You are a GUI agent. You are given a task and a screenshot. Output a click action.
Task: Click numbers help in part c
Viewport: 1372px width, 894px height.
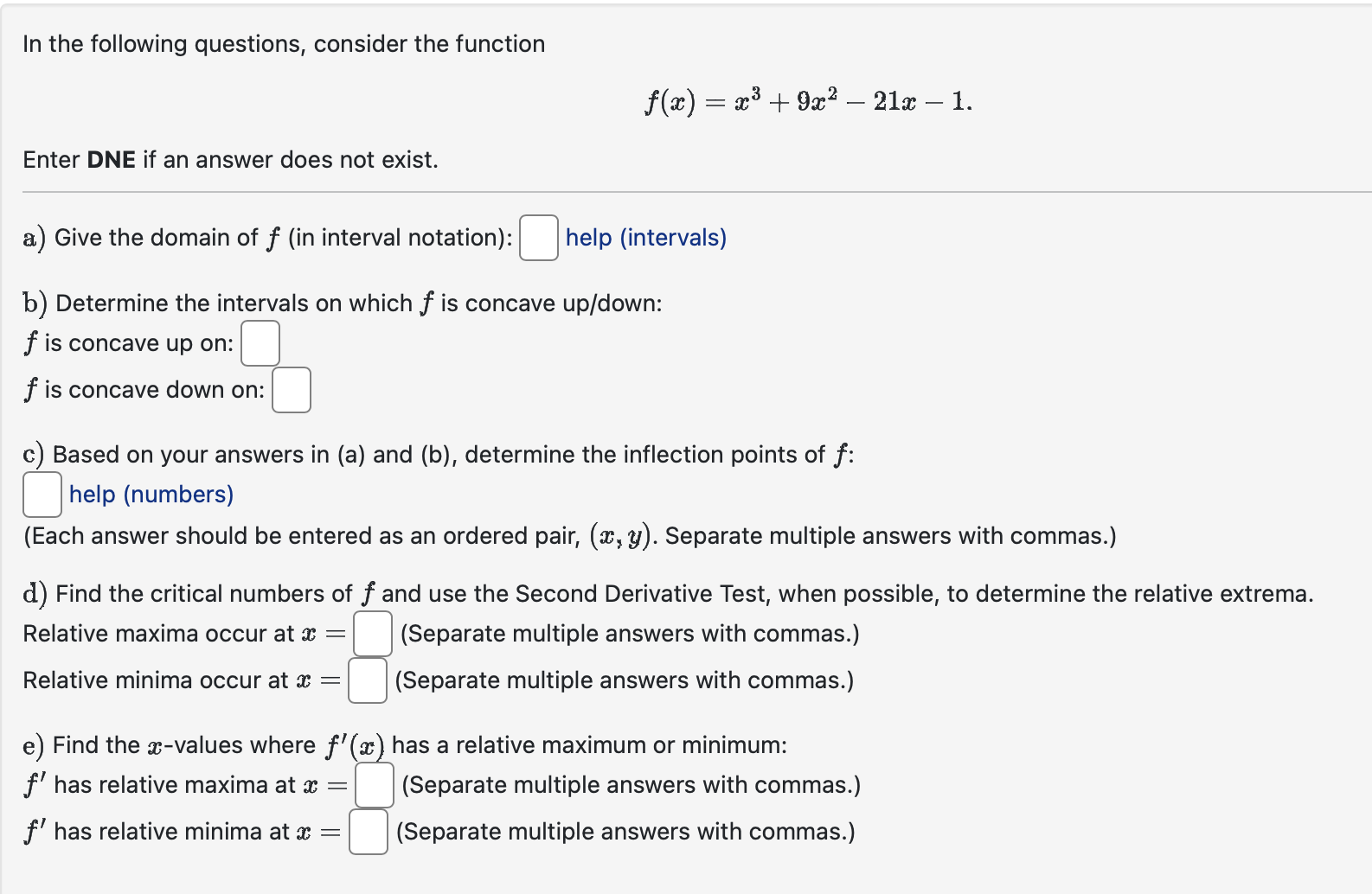coord(150,494)
